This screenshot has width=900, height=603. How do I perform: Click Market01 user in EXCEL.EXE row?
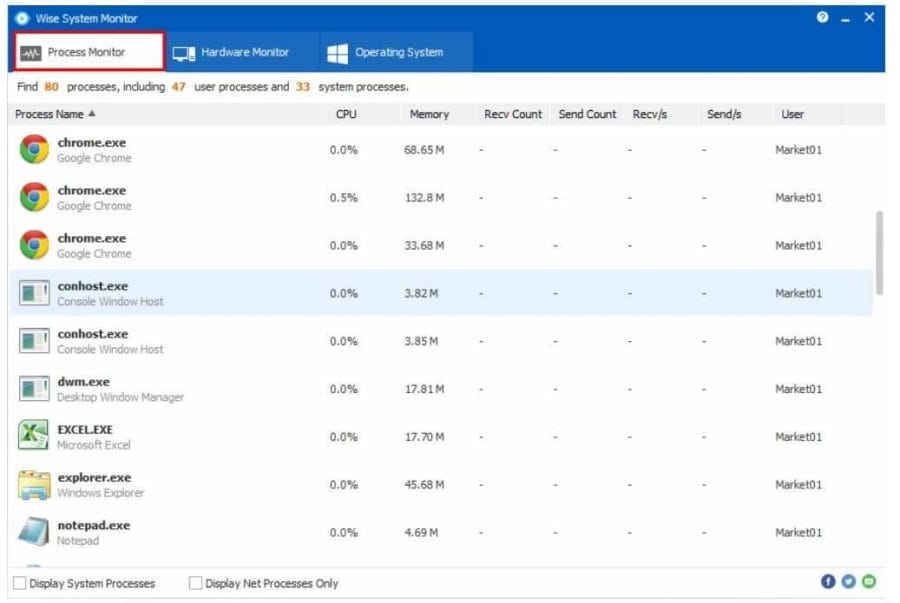click(798, 437)
